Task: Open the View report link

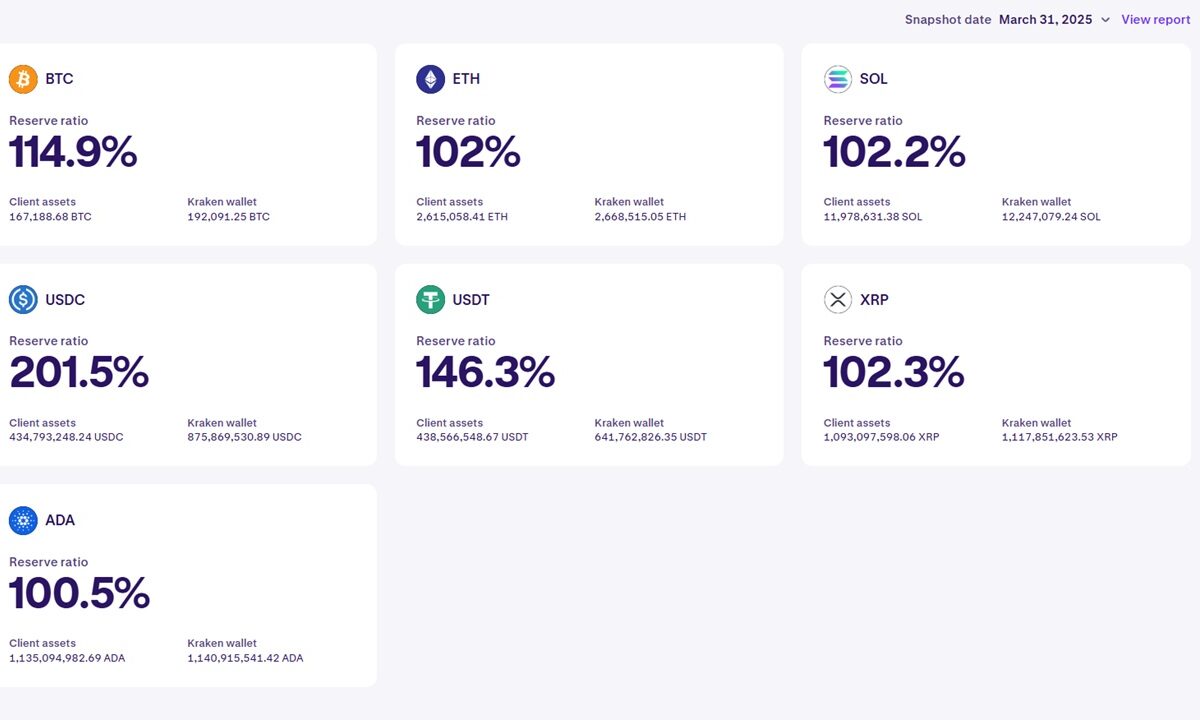Action: click(1156, 20)
